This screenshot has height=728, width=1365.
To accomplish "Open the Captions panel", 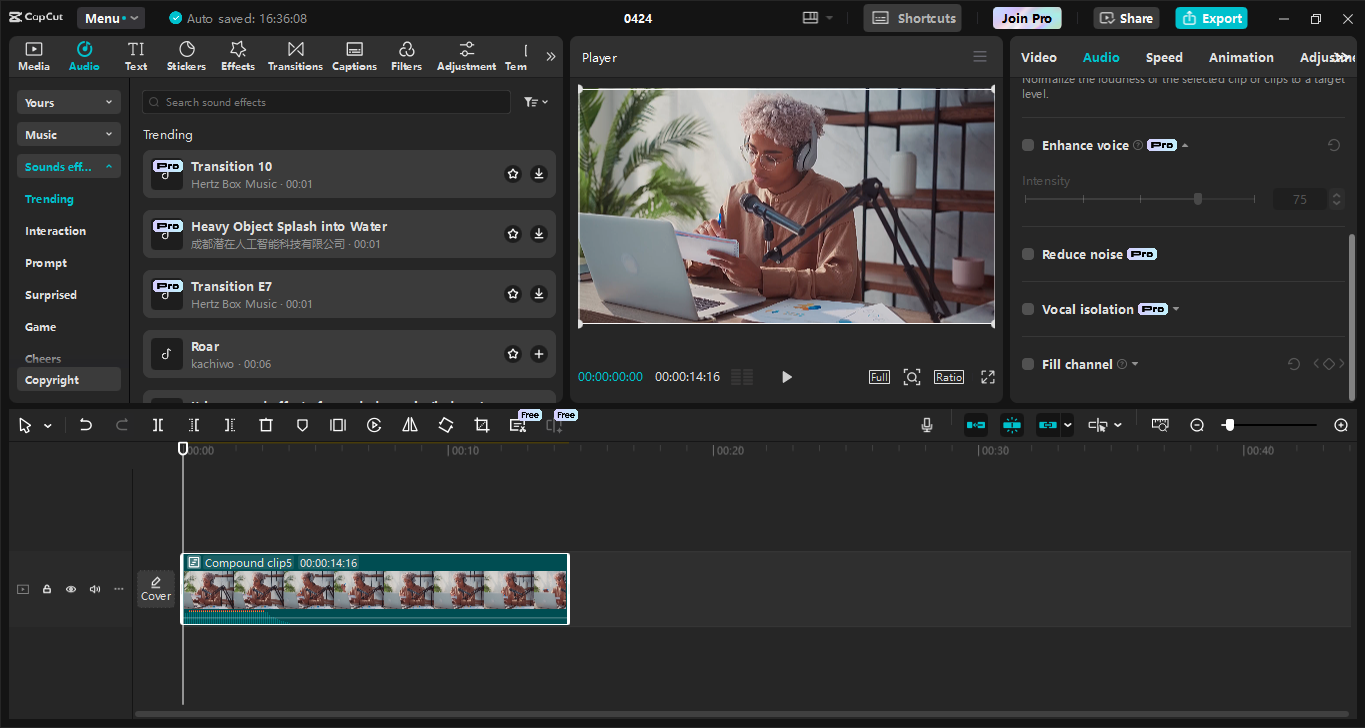I will point(354,55).
